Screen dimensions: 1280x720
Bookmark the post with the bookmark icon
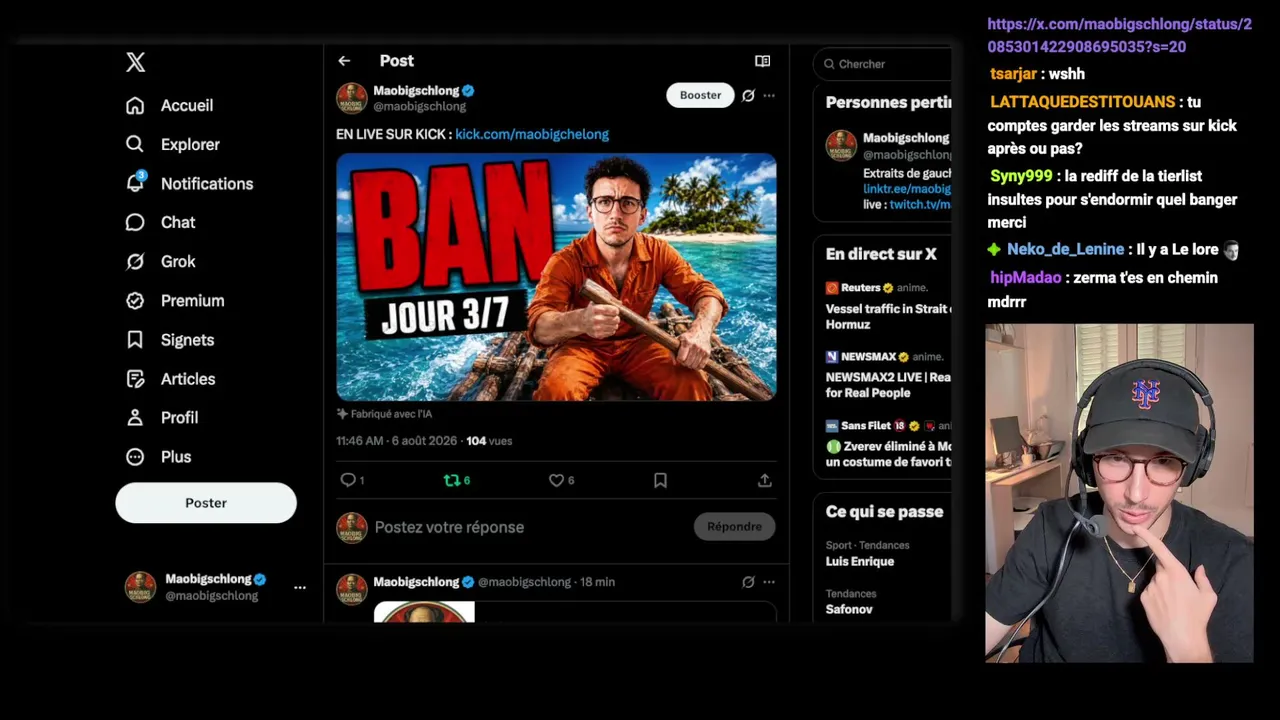point(660,480)
